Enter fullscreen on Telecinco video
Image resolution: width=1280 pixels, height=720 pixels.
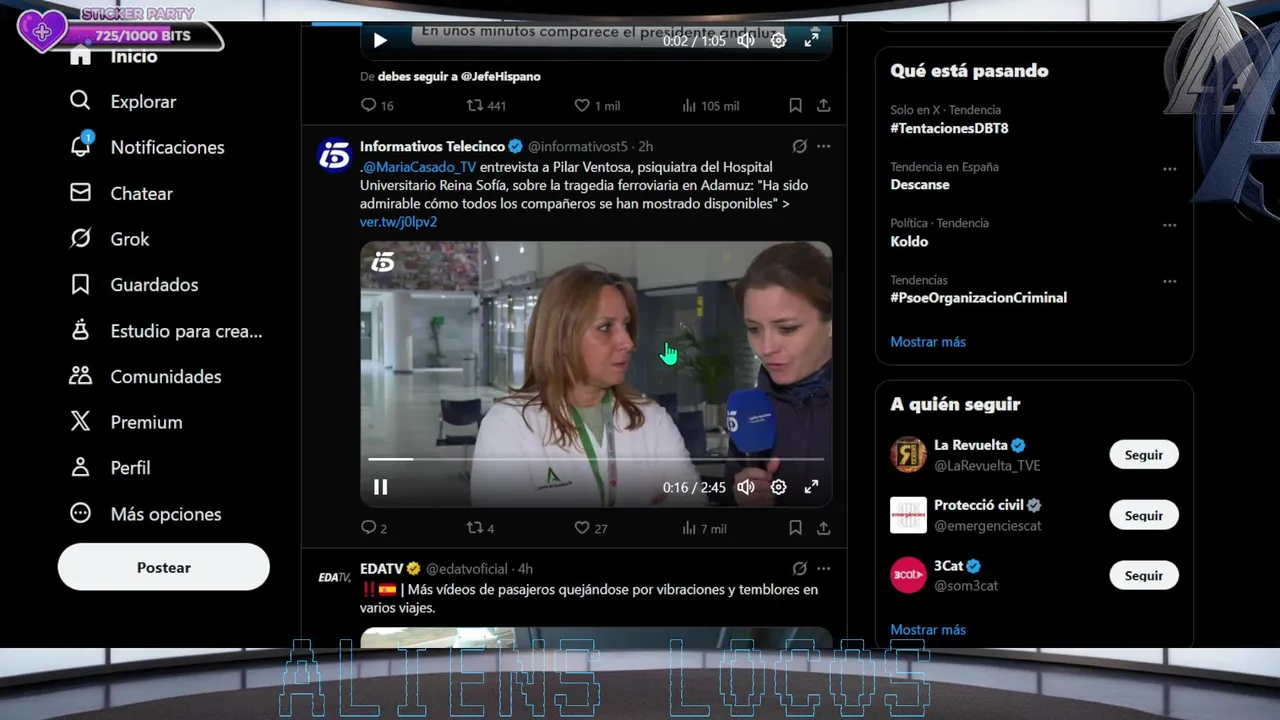click(812, 487)
